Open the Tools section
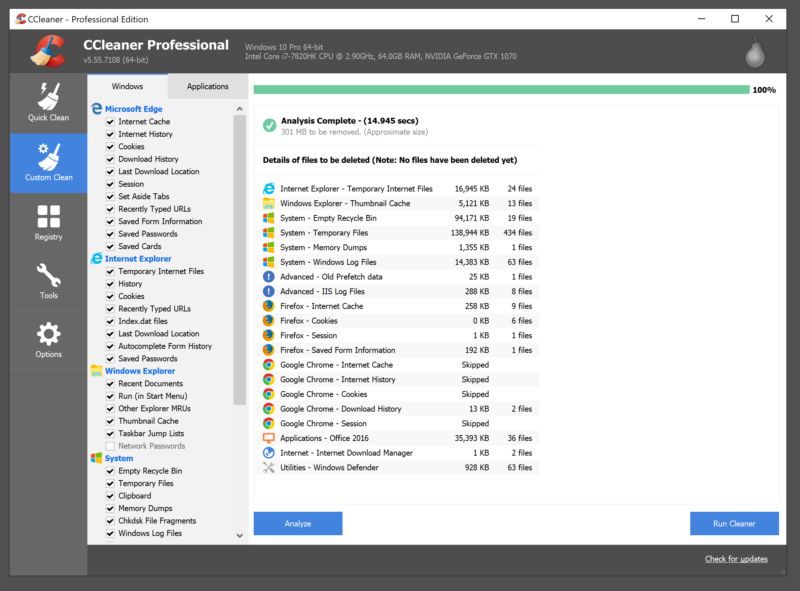Image resolution: width=800 pixels, height=591 pixels. tap(48, 281)
